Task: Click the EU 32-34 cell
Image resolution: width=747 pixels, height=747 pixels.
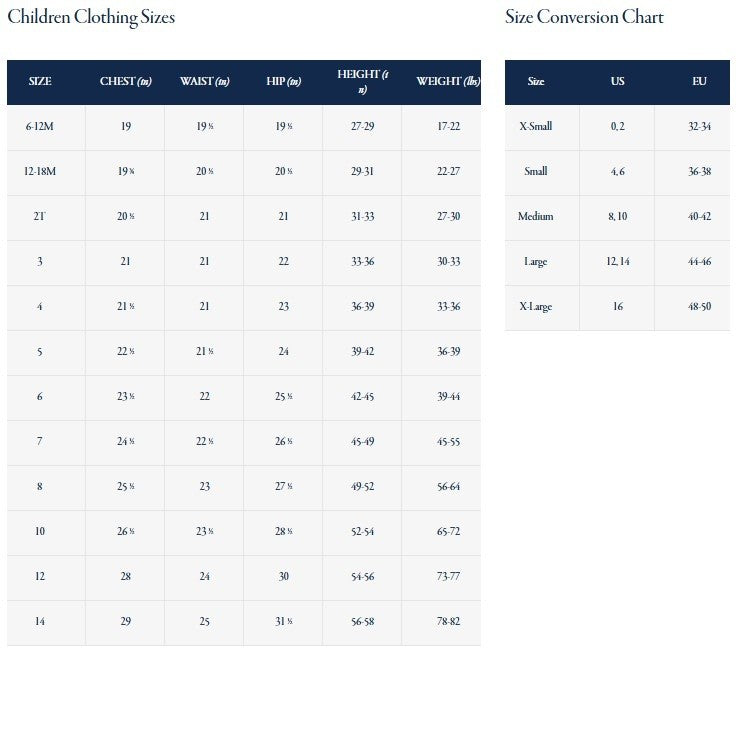Action: tap(699, 127)
